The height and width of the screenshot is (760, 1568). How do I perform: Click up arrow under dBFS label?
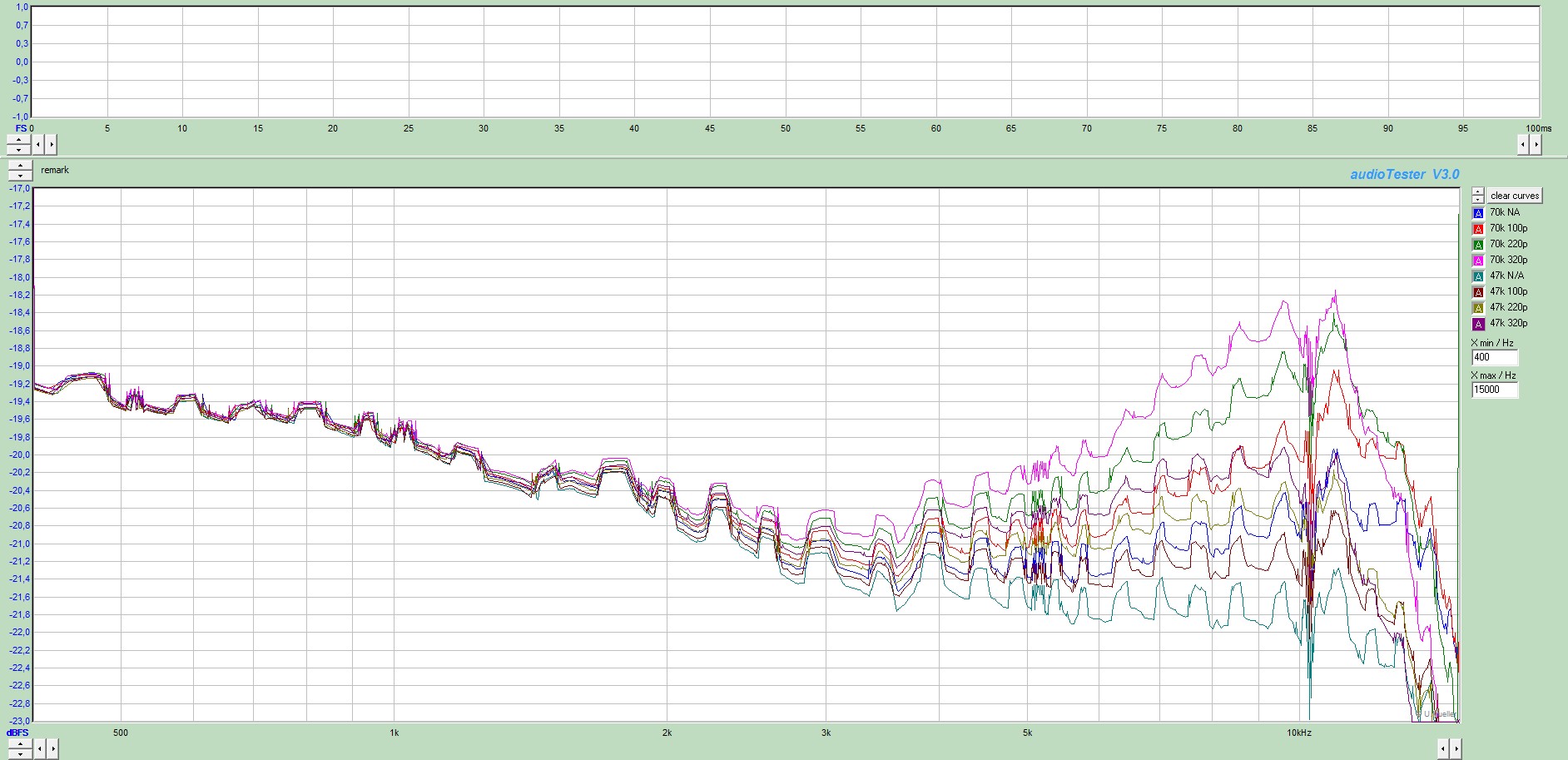pyautogui.click(x=19, y=744)
